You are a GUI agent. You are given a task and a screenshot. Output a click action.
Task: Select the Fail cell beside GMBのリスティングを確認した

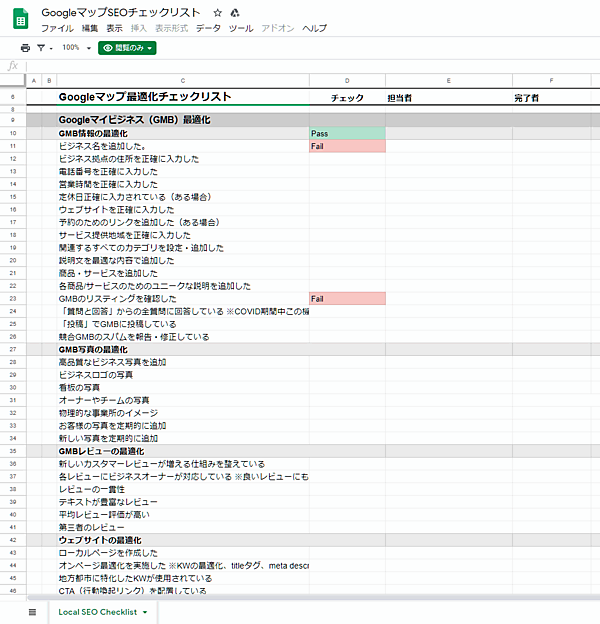347,298
